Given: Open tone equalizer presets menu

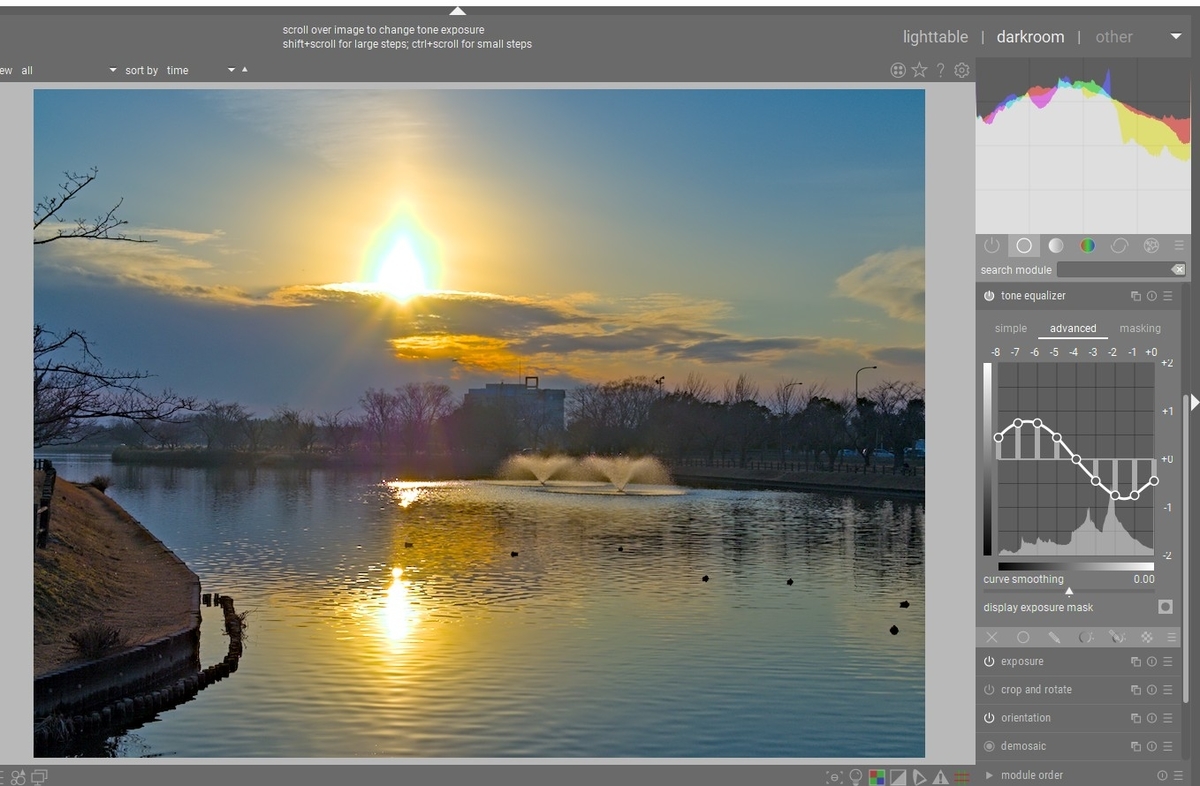Looking at the screenshot, I should point(1168,296).
